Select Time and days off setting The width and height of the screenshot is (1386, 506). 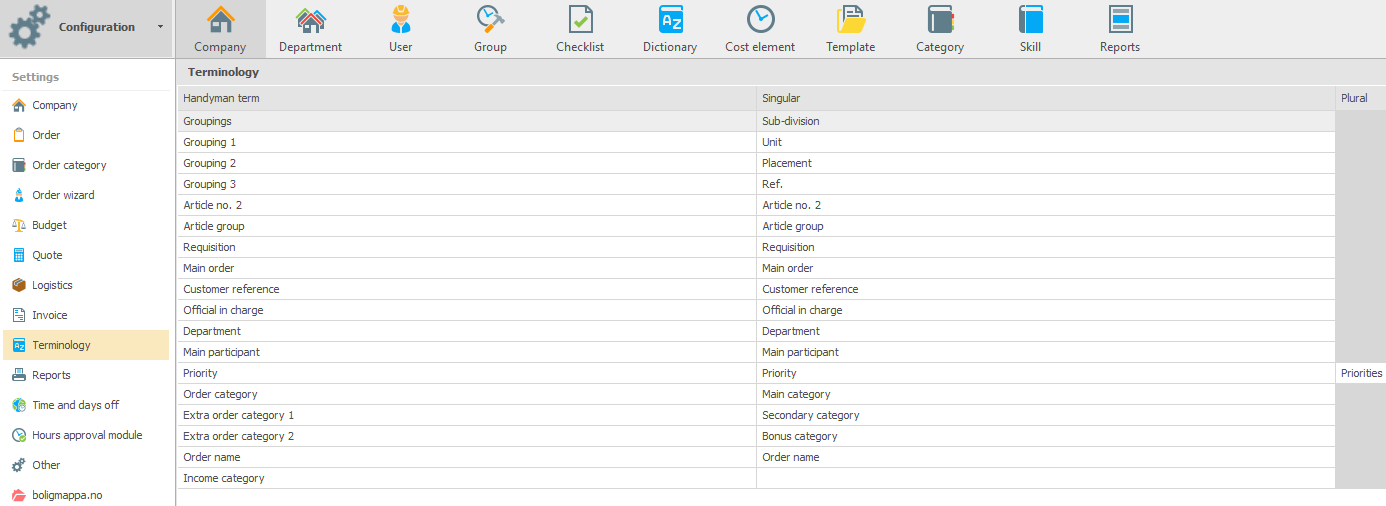click(86, 405)
